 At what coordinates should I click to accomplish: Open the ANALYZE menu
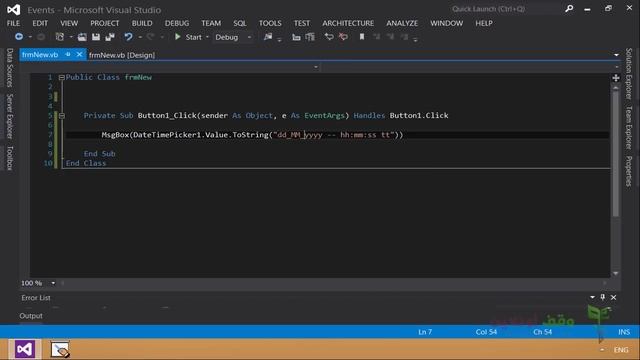[x=402, y=23]
